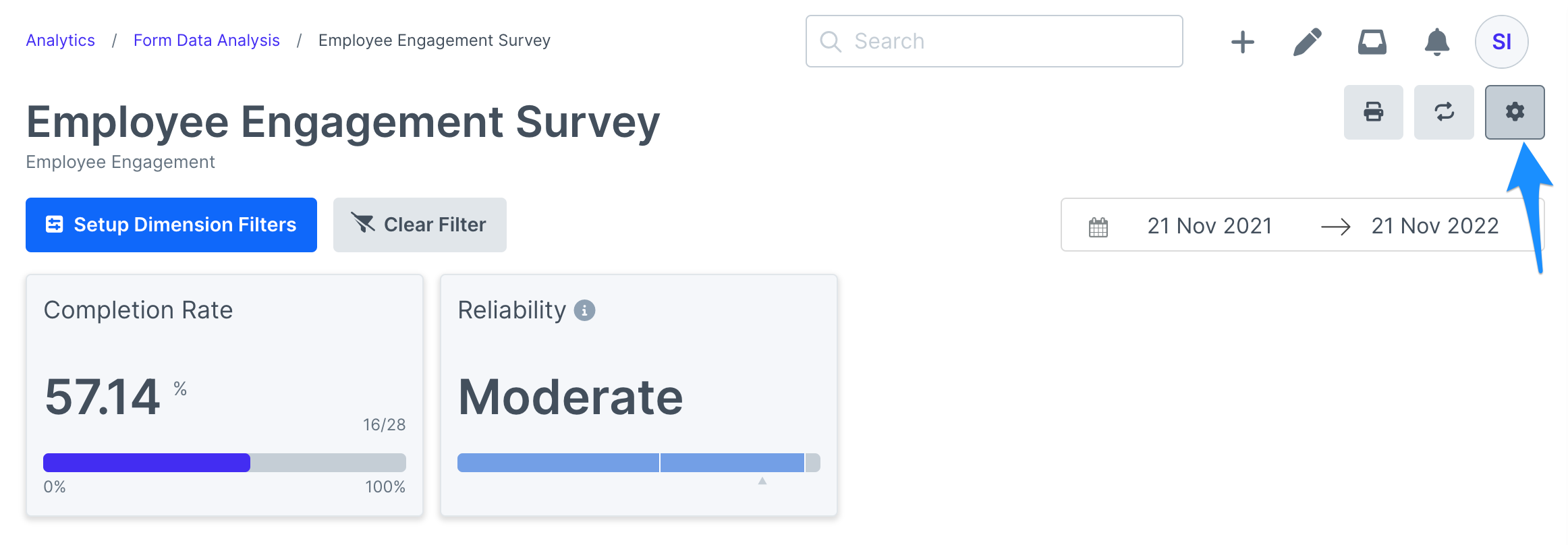
Task: Click the plus icon to create new
Action: 1242,42
